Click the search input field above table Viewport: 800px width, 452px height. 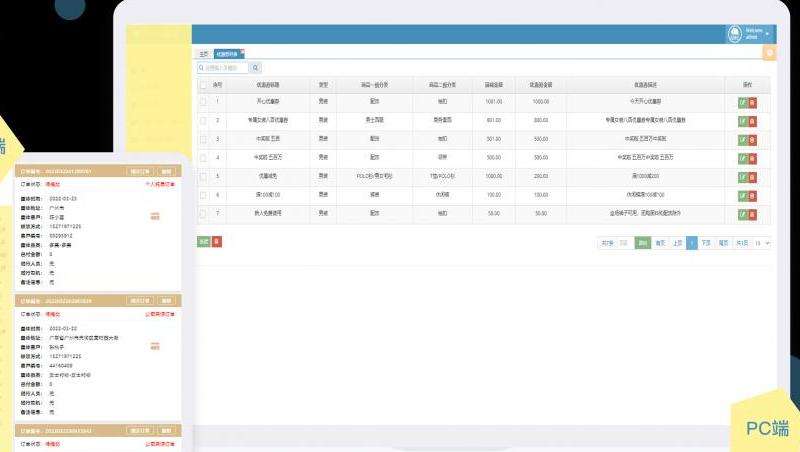pyautogui.click(x=223, y=67)
